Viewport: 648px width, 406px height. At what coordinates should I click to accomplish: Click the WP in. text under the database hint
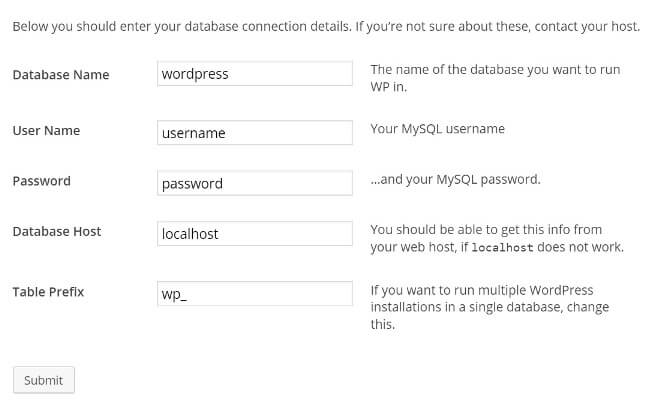[x=388, y=87]
